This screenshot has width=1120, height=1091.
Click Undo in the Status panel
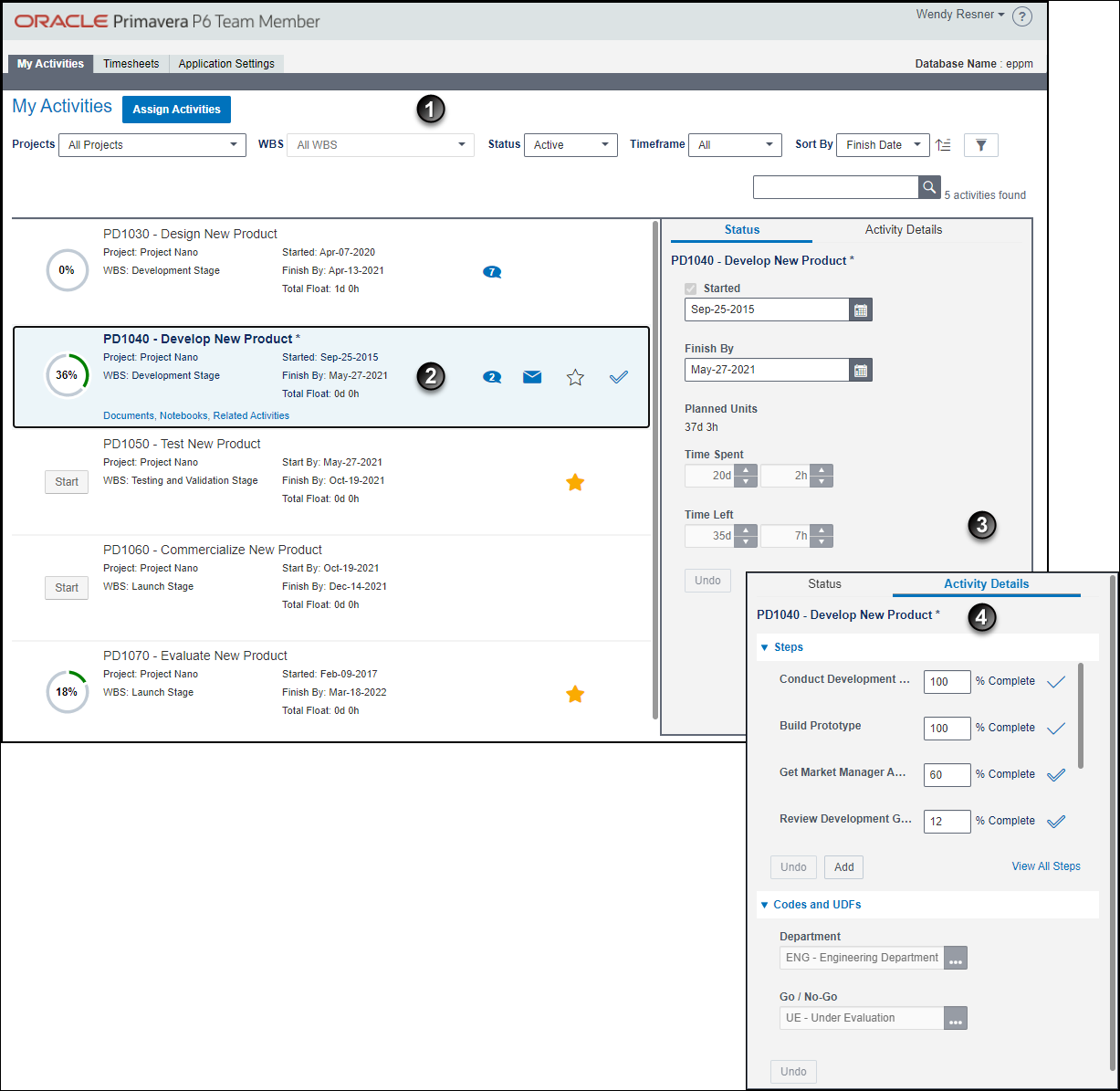click(707, 581)
